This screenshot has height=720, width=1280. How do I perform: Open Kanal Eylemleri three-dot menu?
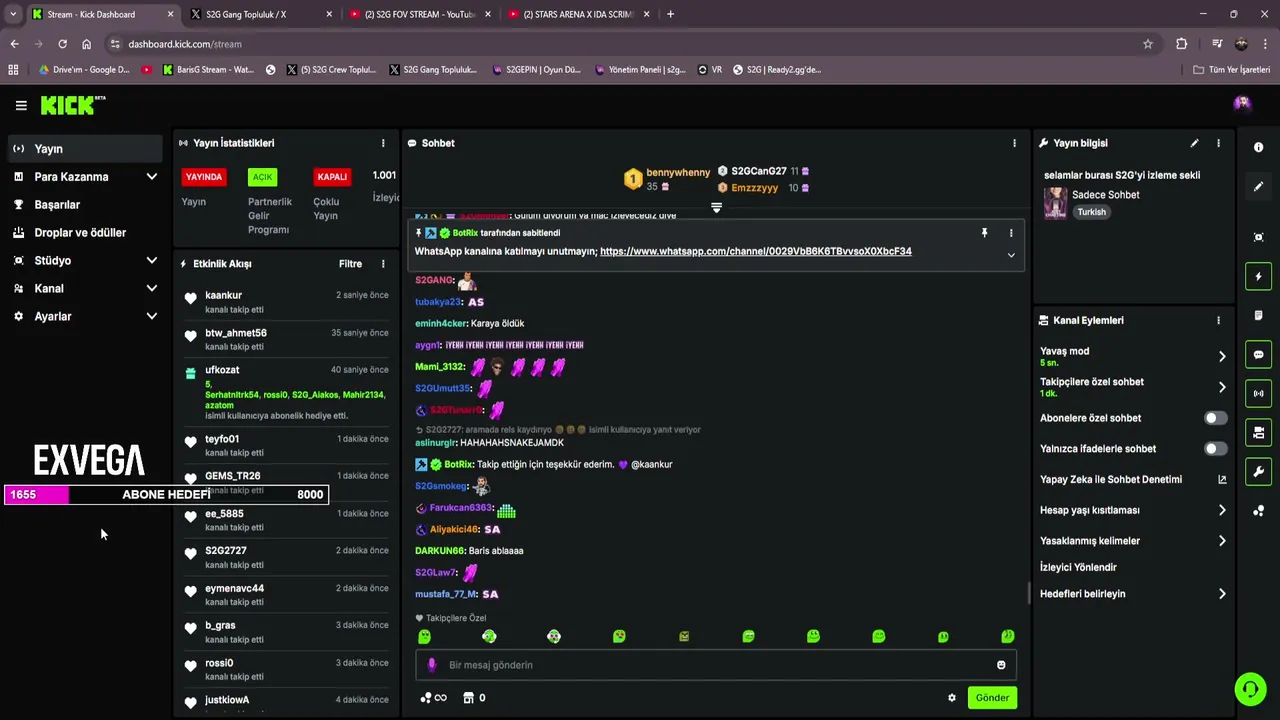coord(1218,320)
